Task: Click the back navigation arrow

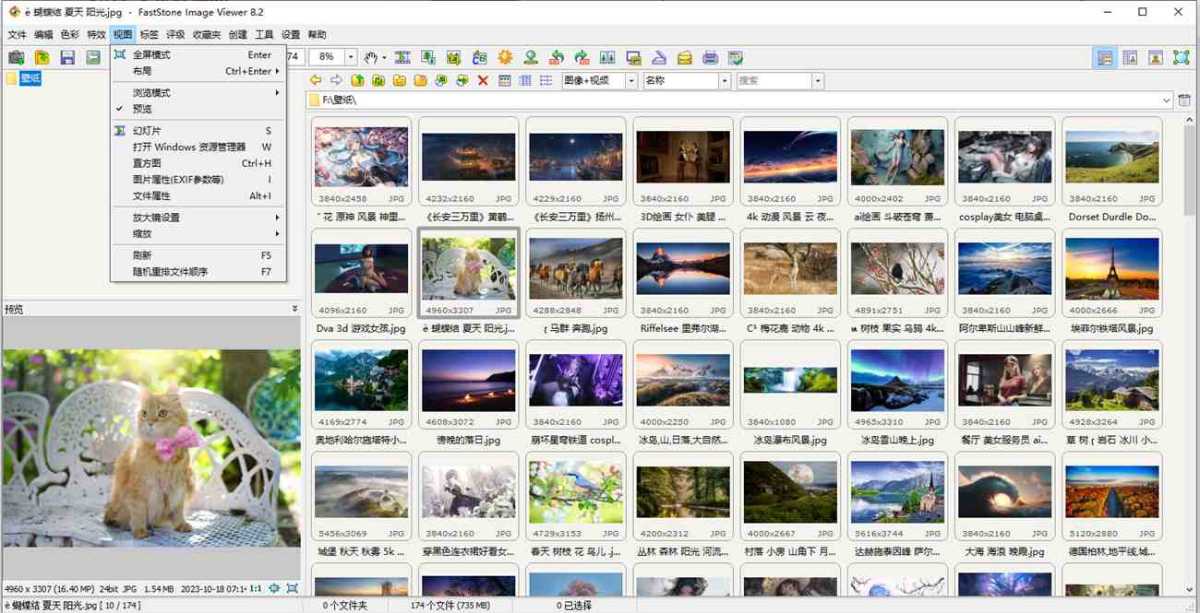Action: pyautogui.click(x=314, y=80)
